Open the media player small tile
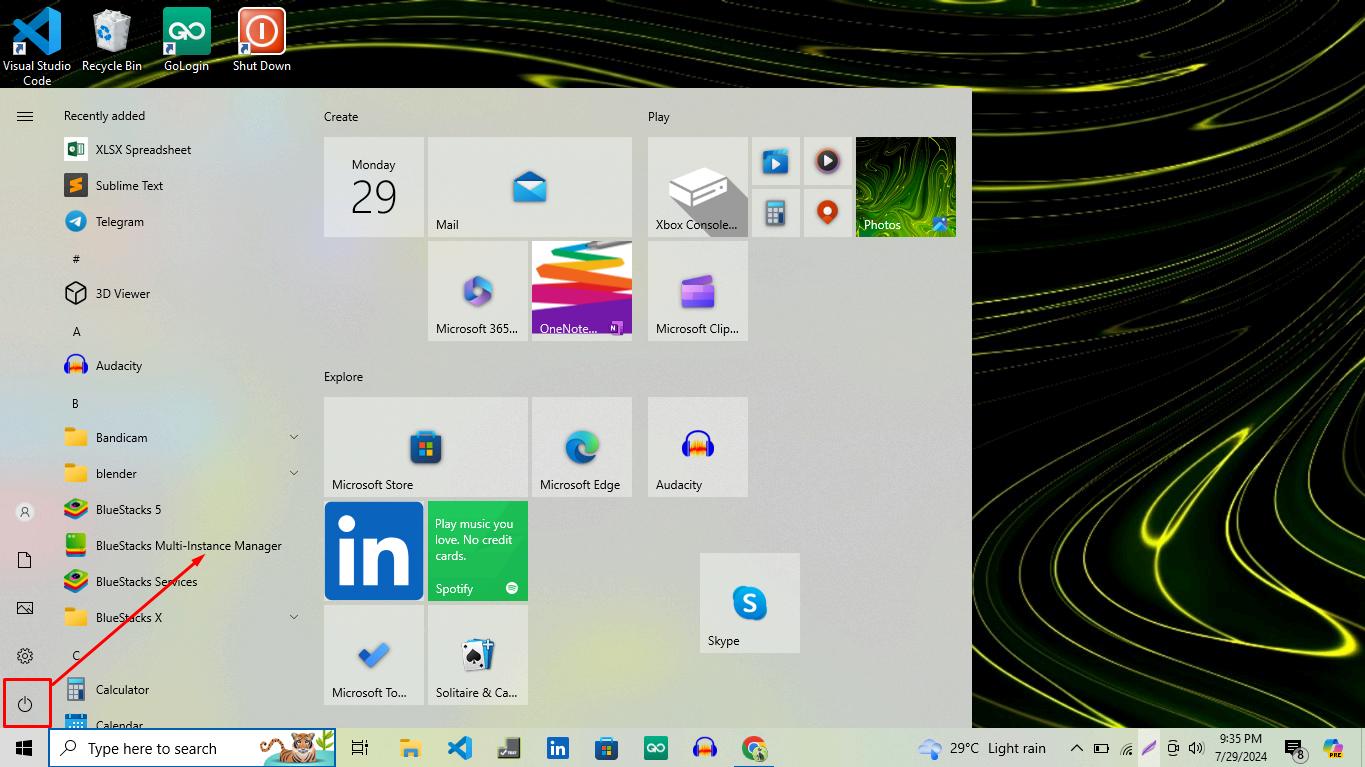 [x=828, y=161]
